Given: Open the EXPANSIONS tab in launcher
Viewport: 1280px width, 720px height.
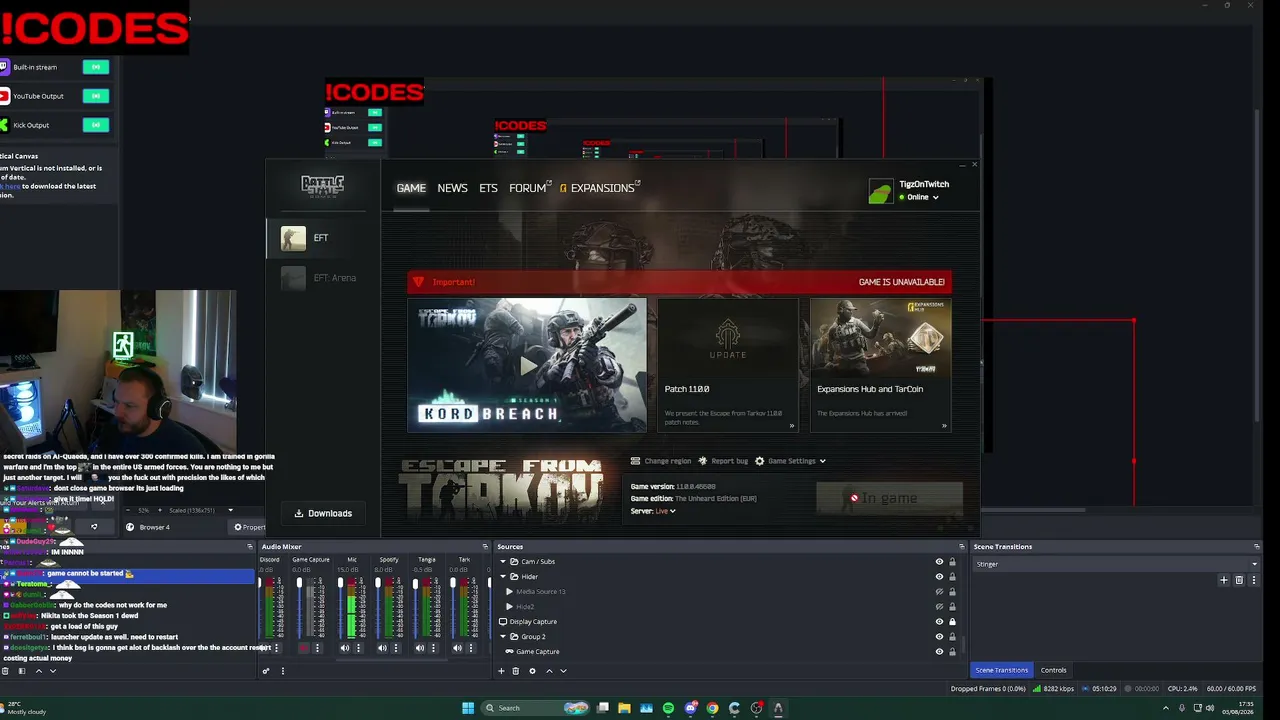Looking at the screenshot, I should [x=600, y=188].
